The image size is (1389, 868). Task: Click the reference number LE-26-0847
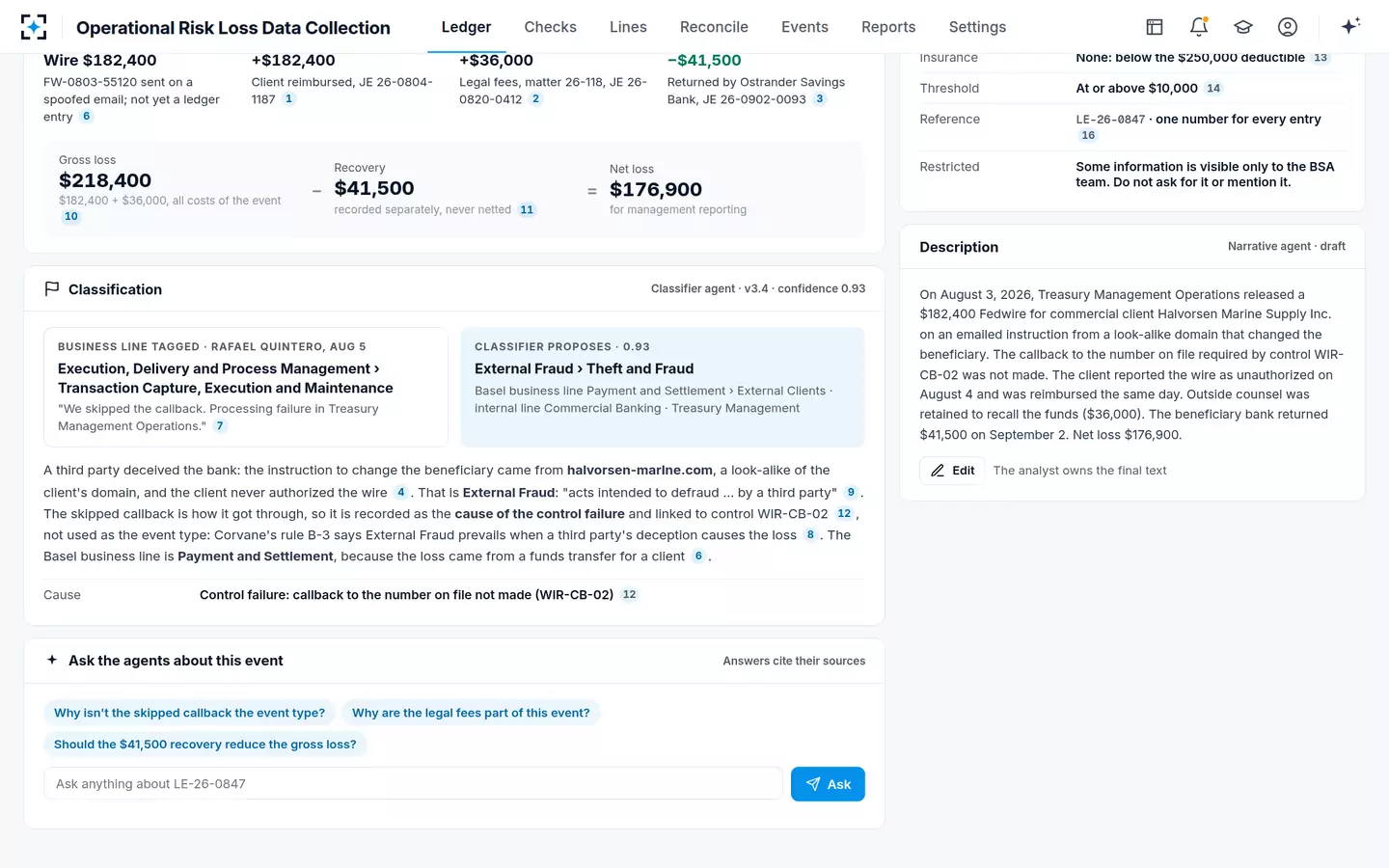point(1110,120)
